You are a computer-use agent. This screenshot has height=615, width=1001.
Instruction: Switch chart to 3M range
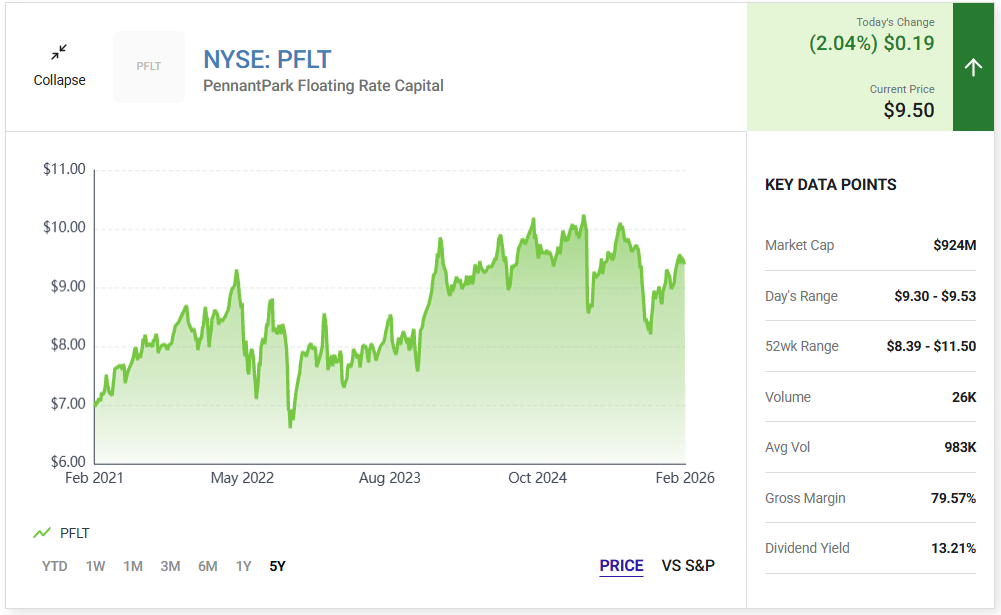[170, 566]
